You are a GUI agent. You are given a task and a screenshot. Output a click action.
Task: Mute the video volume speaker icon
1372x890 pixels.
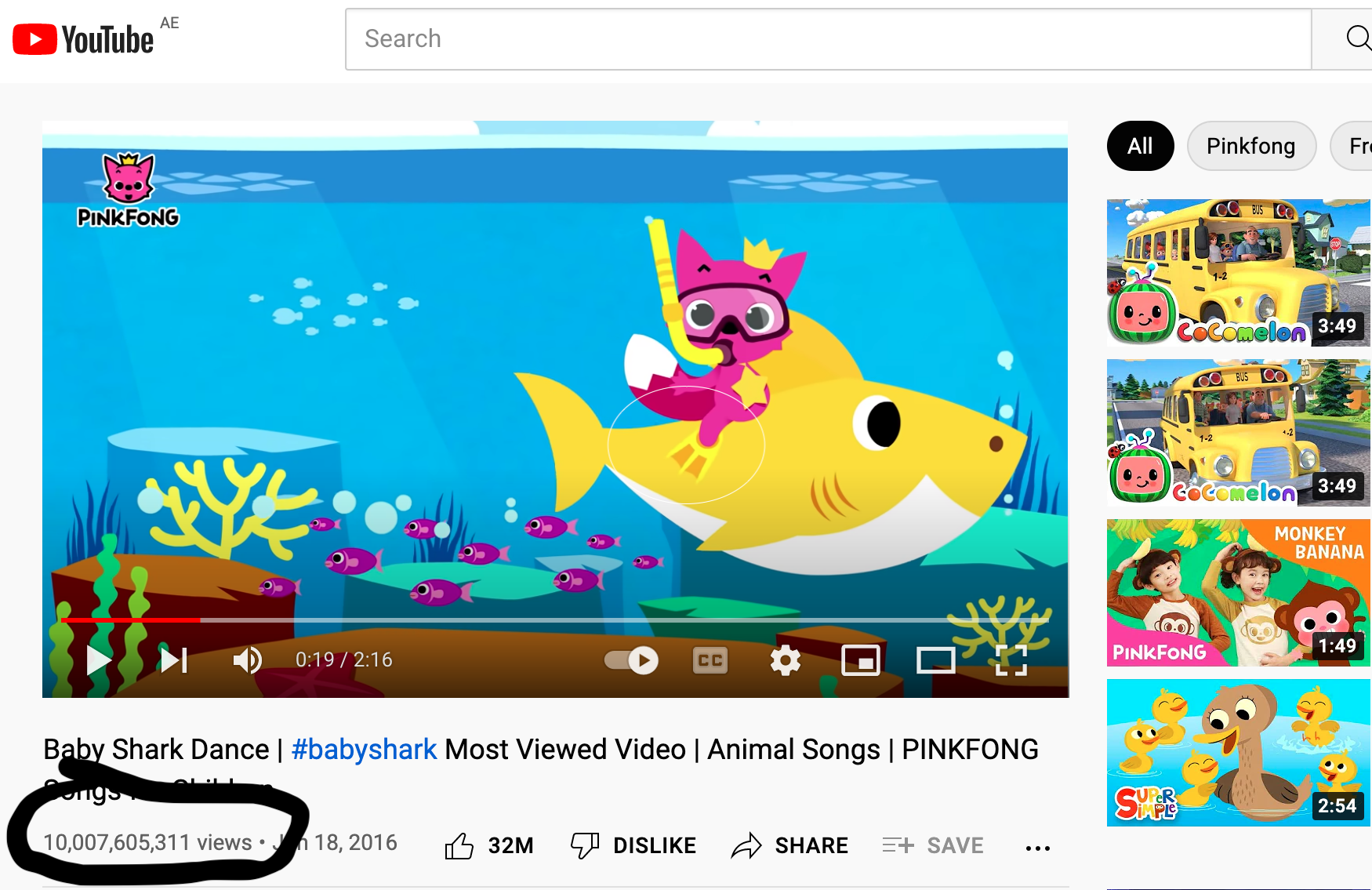coord(248,660)
